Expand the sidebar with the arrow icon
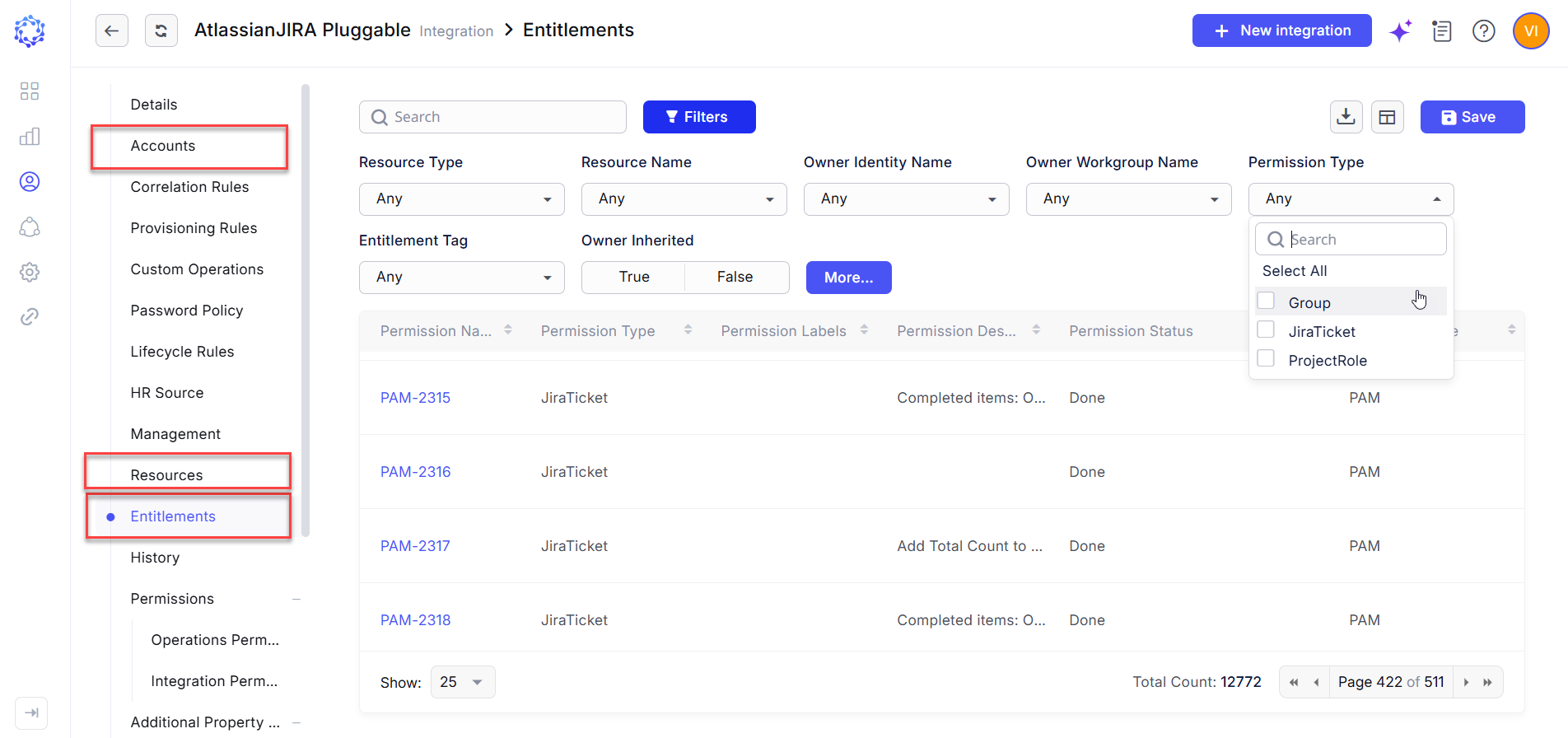The image size is (1568, 738). click(x=31, y=712)
